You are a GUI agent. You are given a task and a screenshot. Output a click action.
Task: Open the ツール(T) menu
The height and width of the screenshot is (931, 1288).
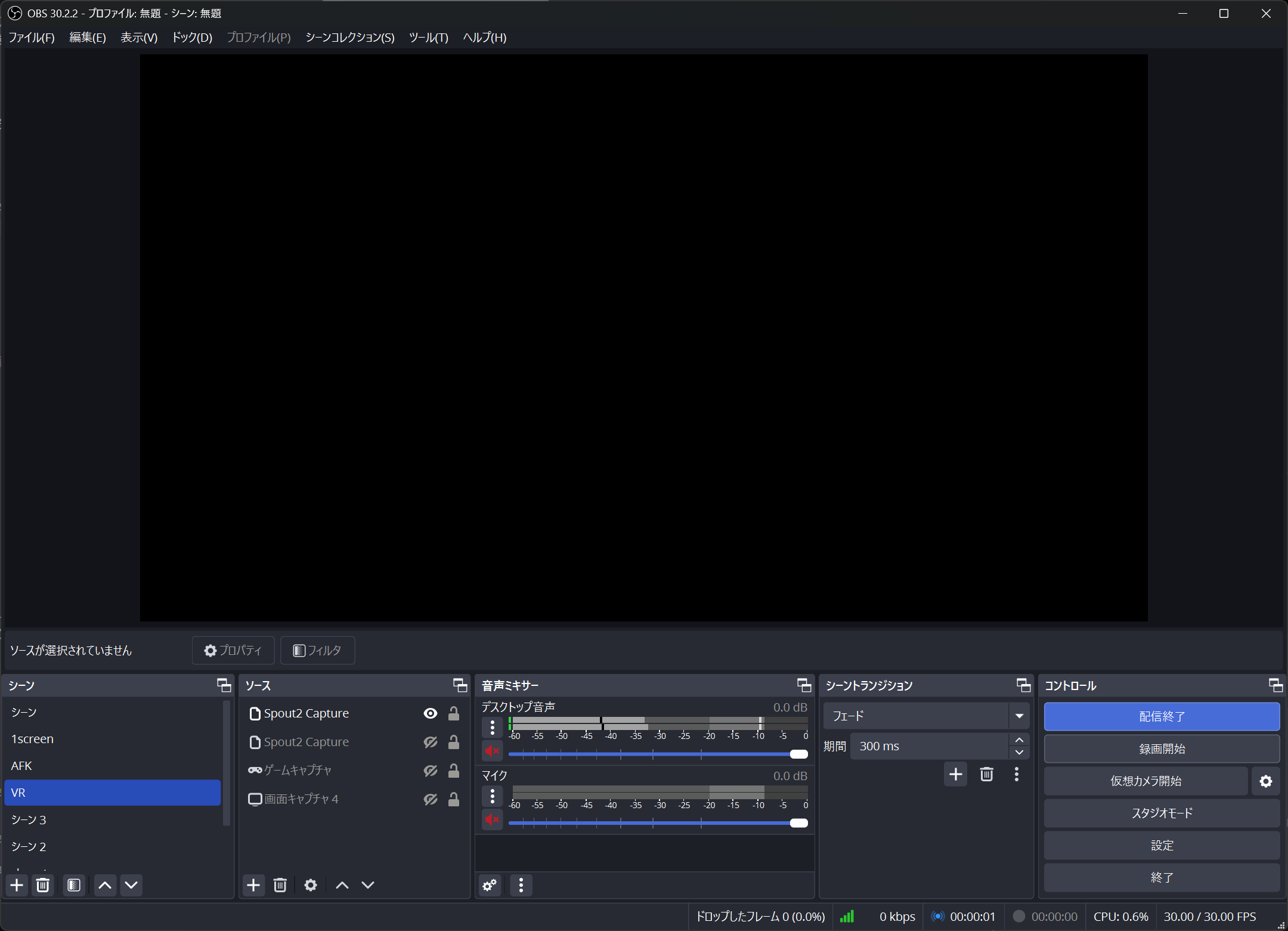428,38
